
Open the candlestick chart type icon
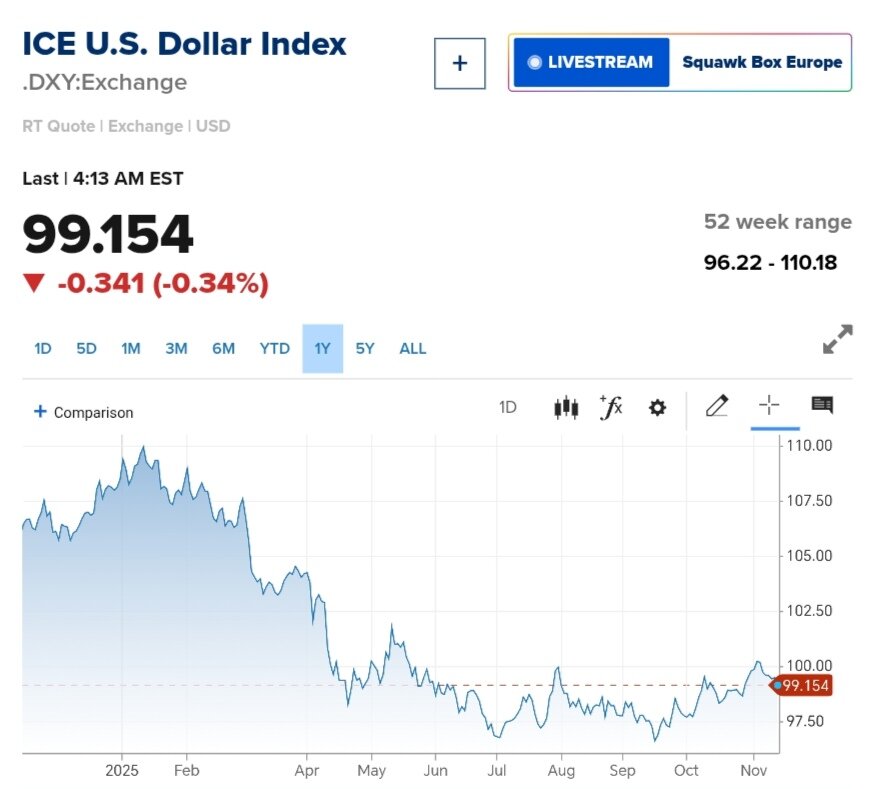click(x=566, y=407)
